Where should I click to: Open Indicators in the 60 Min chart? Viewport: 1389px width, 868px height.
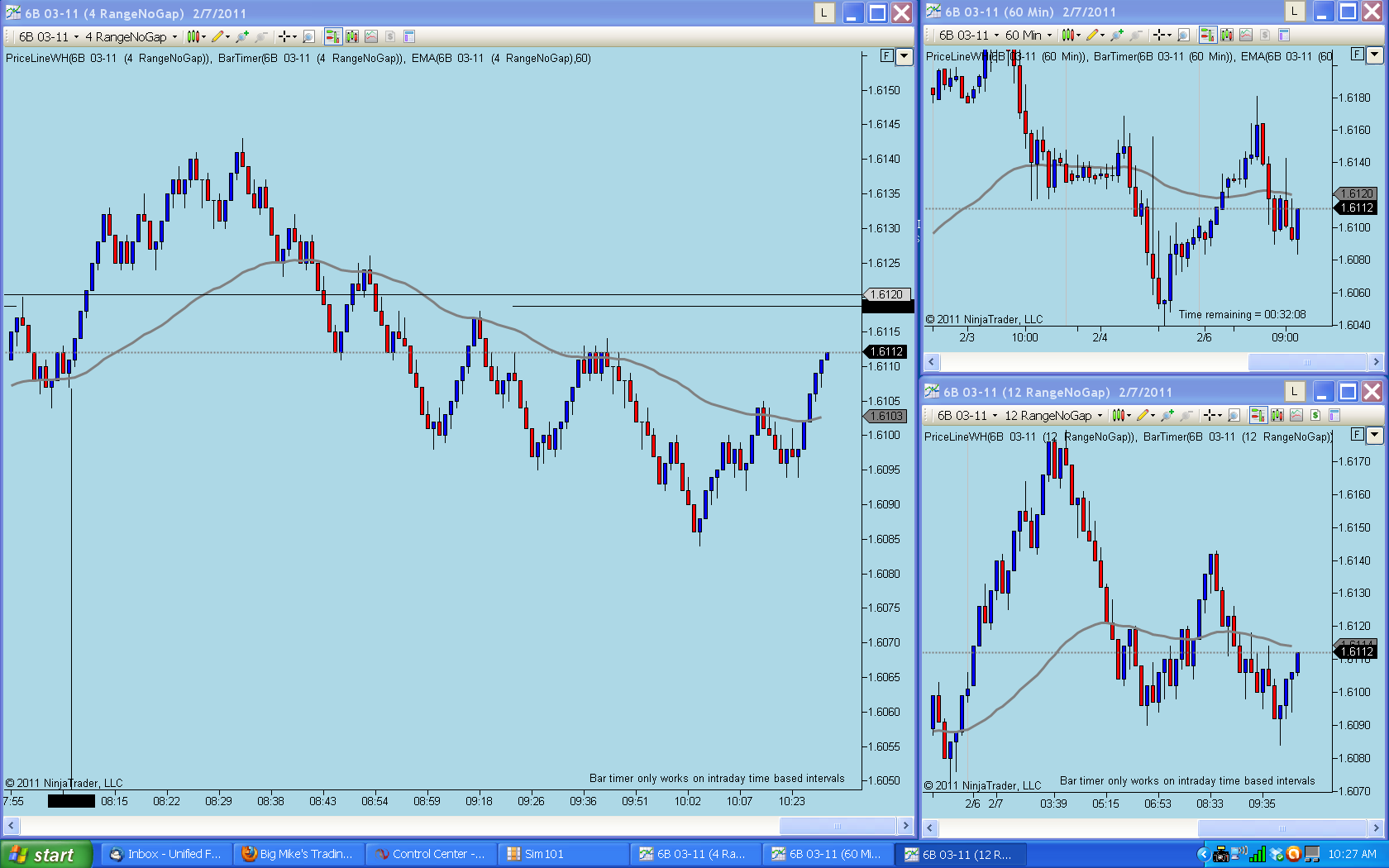[1246, 35]
